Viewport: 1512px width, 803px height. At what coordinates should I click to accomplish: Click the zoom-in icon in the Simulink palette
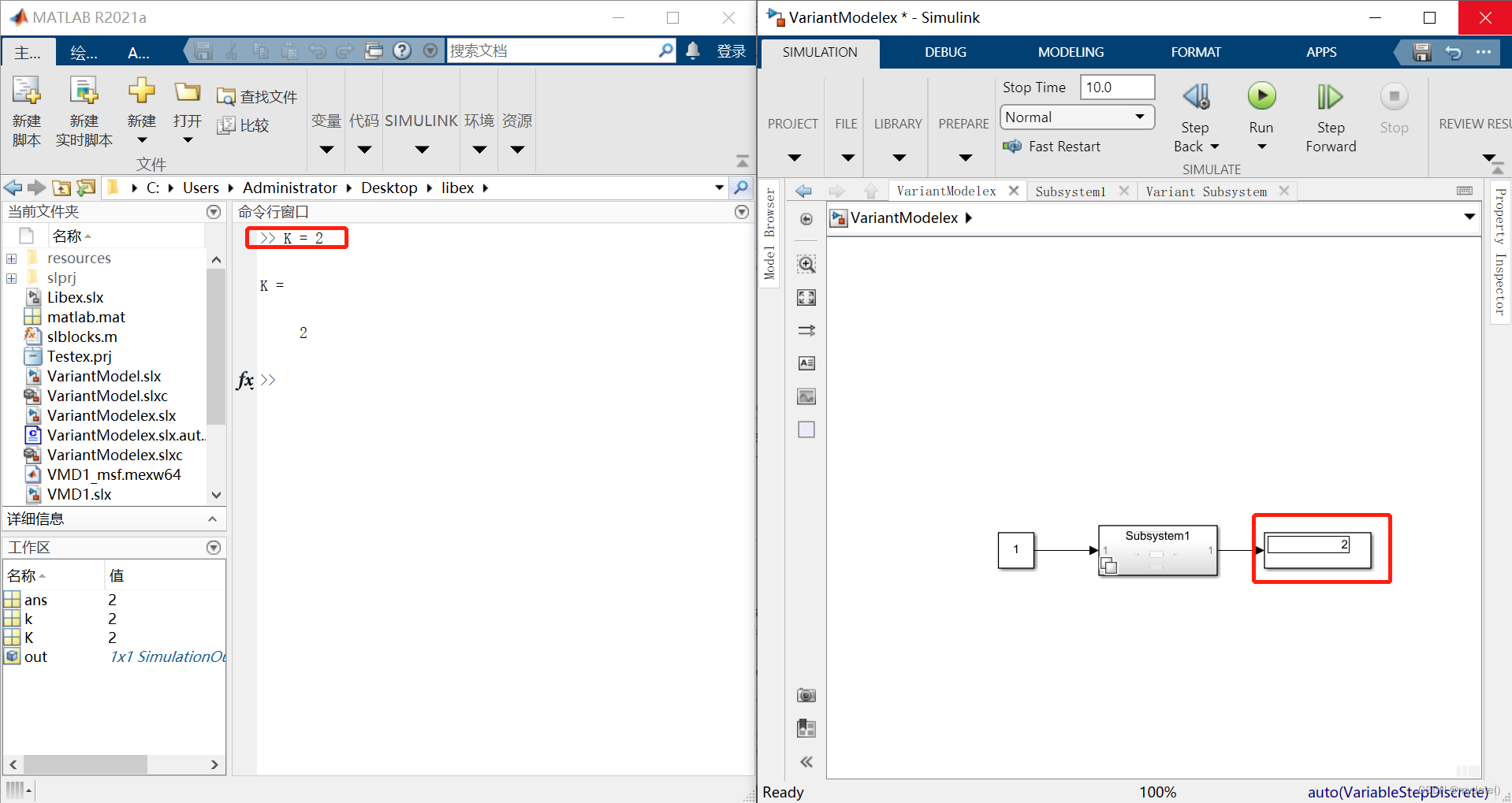(806, 264)
